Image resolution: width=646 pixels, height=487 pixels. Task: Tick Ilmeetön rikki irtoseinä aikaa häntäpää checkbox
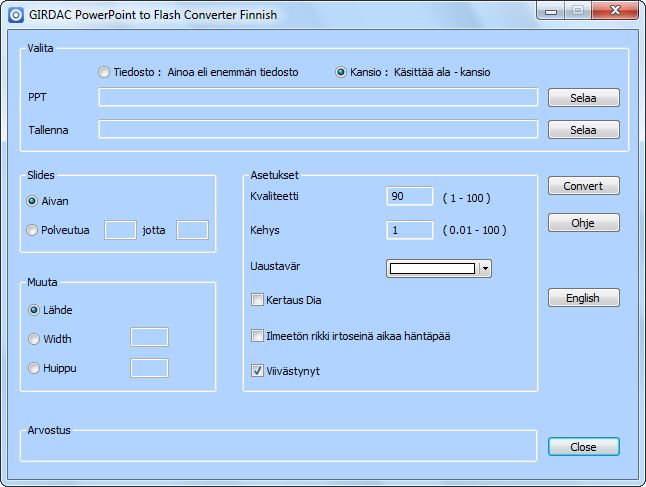click(257, 336)
